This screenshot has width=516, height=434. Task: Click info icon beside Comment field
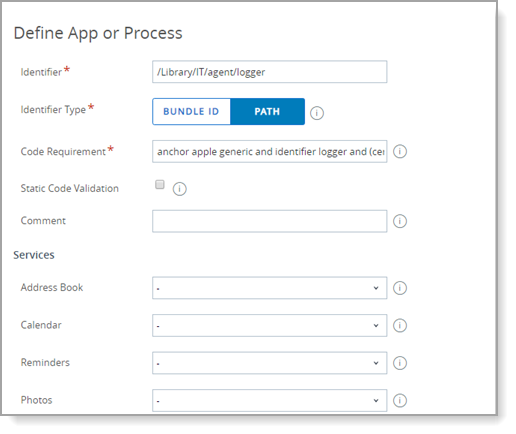[x=400, y=221]
